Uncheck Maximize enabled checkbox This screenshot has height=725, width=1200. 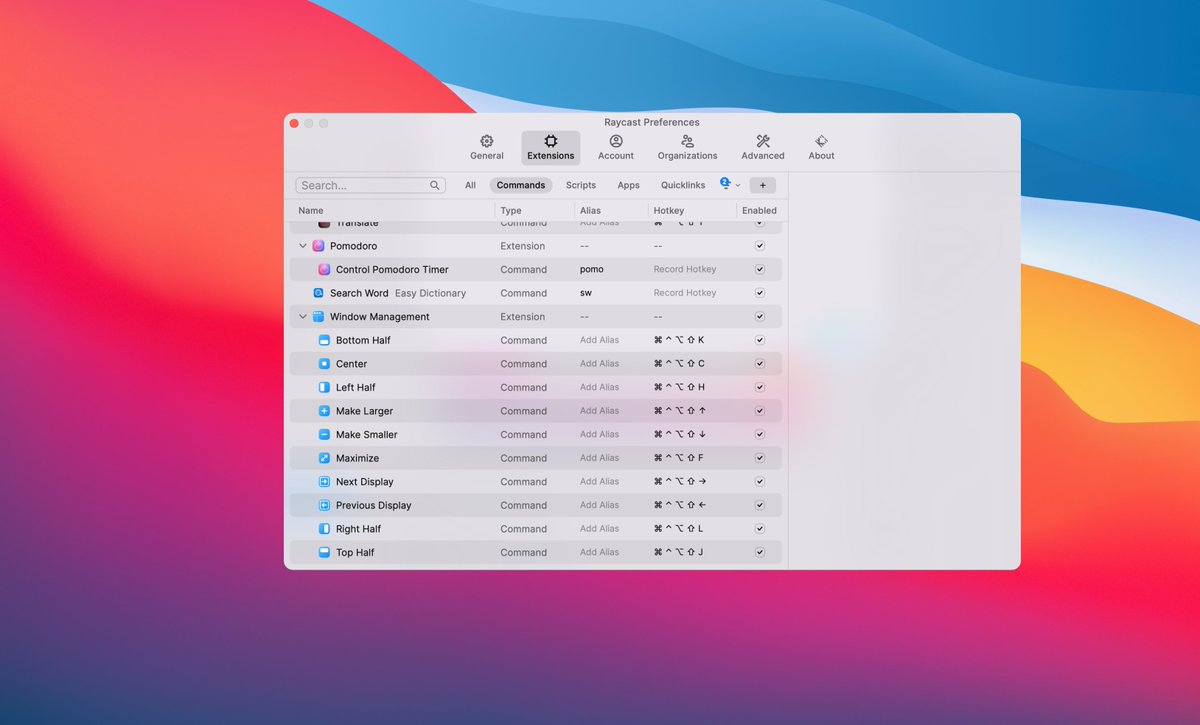tap(760, 458)
